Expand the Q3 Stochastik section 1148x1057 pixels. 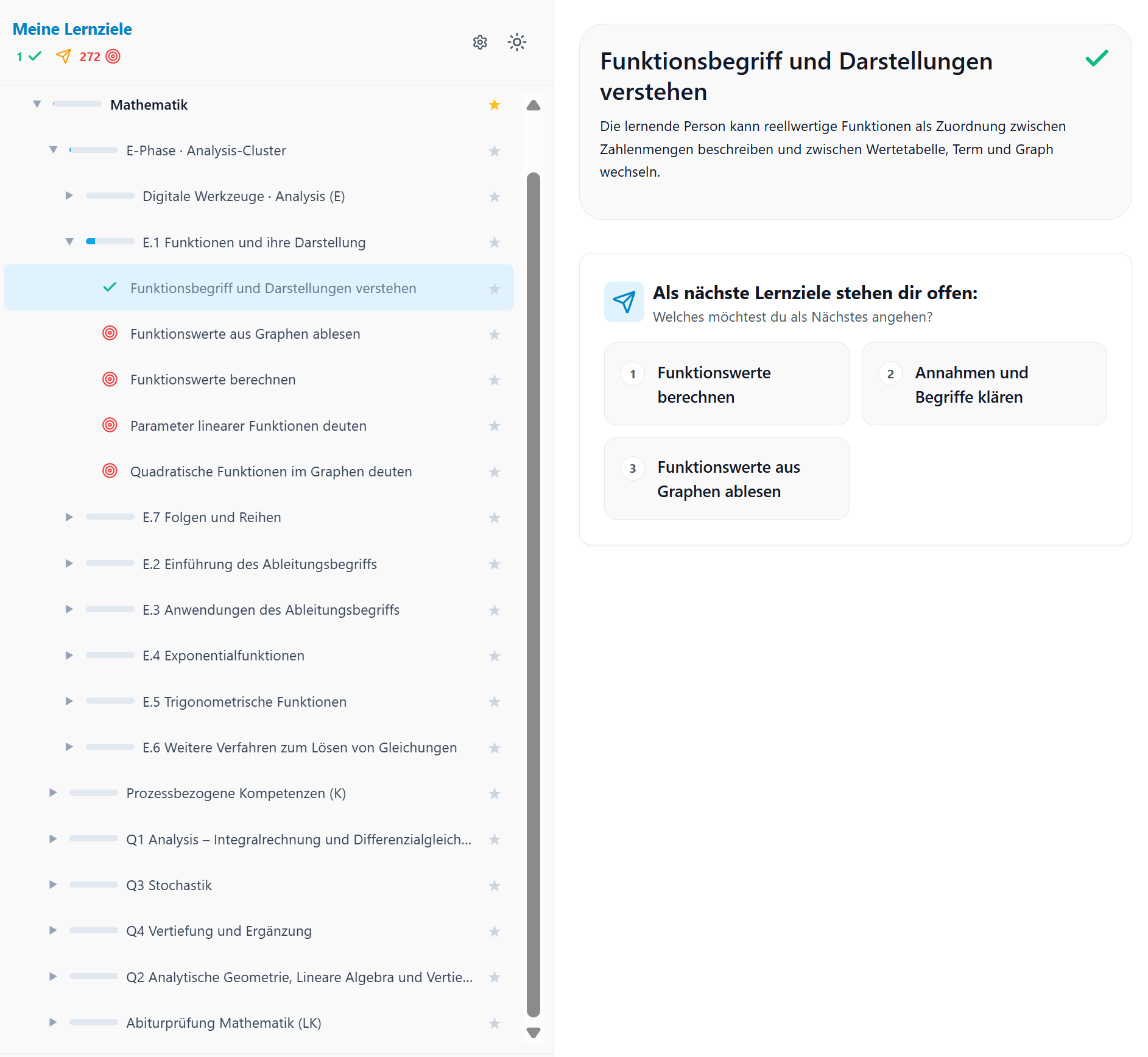pyautogui.click(x=53, y=885)
